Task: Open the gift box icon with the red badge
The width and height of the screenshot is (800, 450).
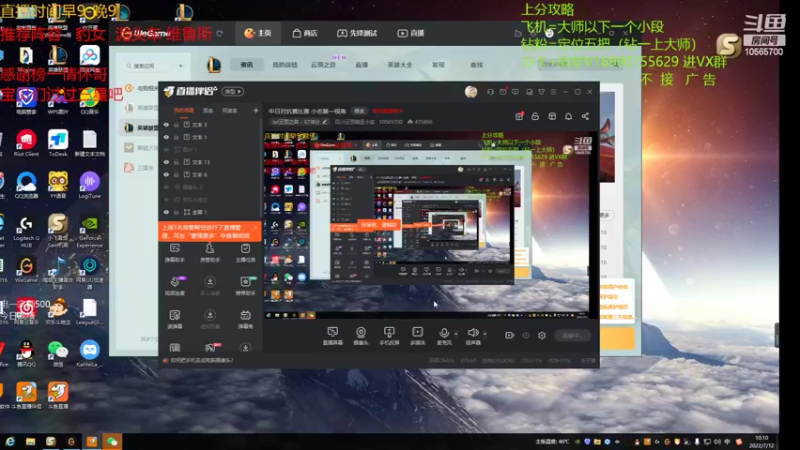Action: click(519, 116)
